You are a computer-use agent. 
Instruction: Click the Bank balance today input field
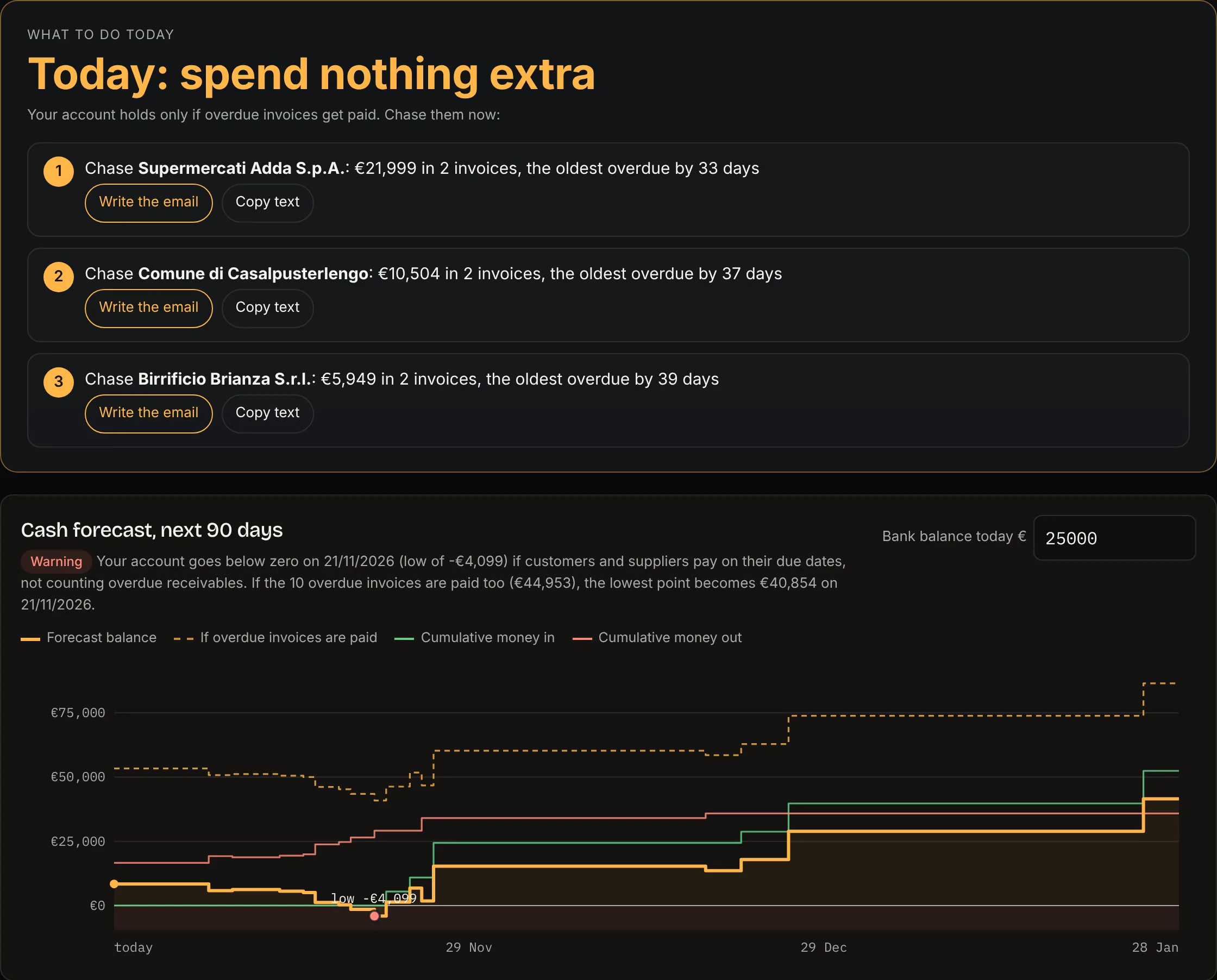click(x=1114, y=537)
